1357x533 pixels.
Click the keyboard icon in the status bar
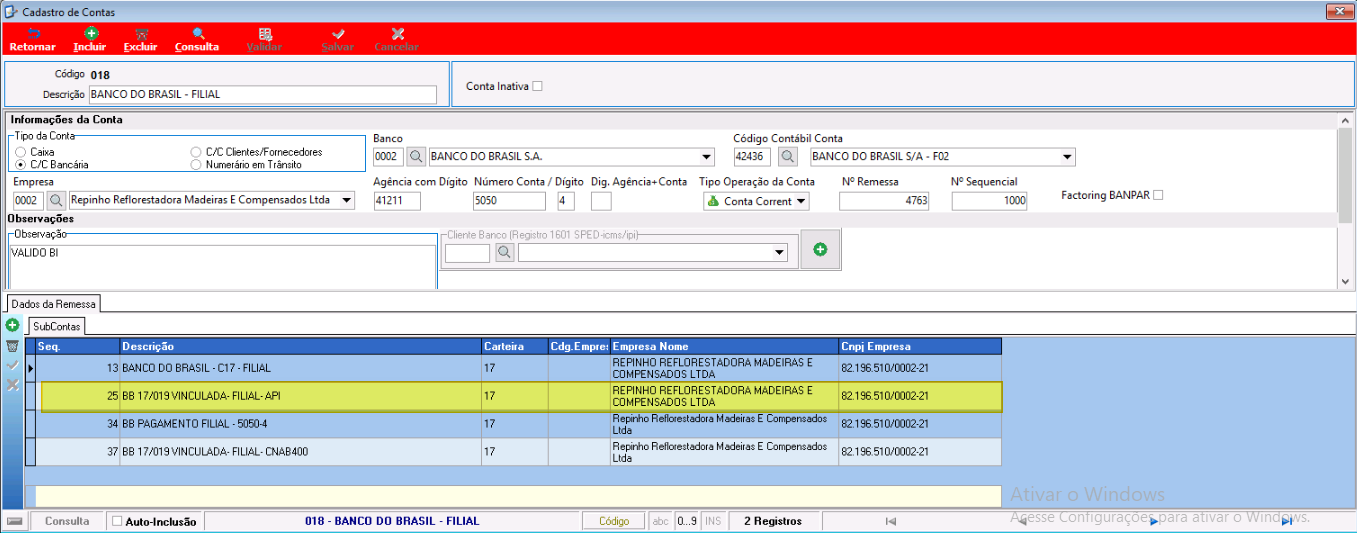pyautogui.click(x=14, y=521)
